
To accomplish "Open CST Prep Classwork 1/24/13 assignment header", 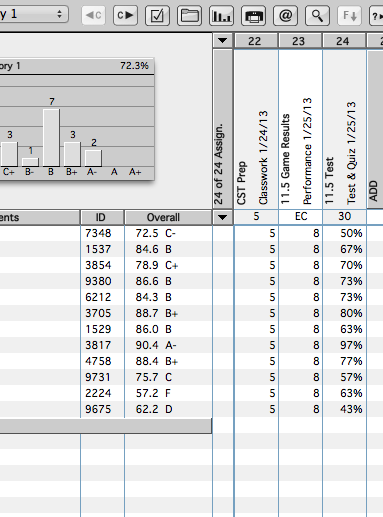I will [x=256, y=129].
